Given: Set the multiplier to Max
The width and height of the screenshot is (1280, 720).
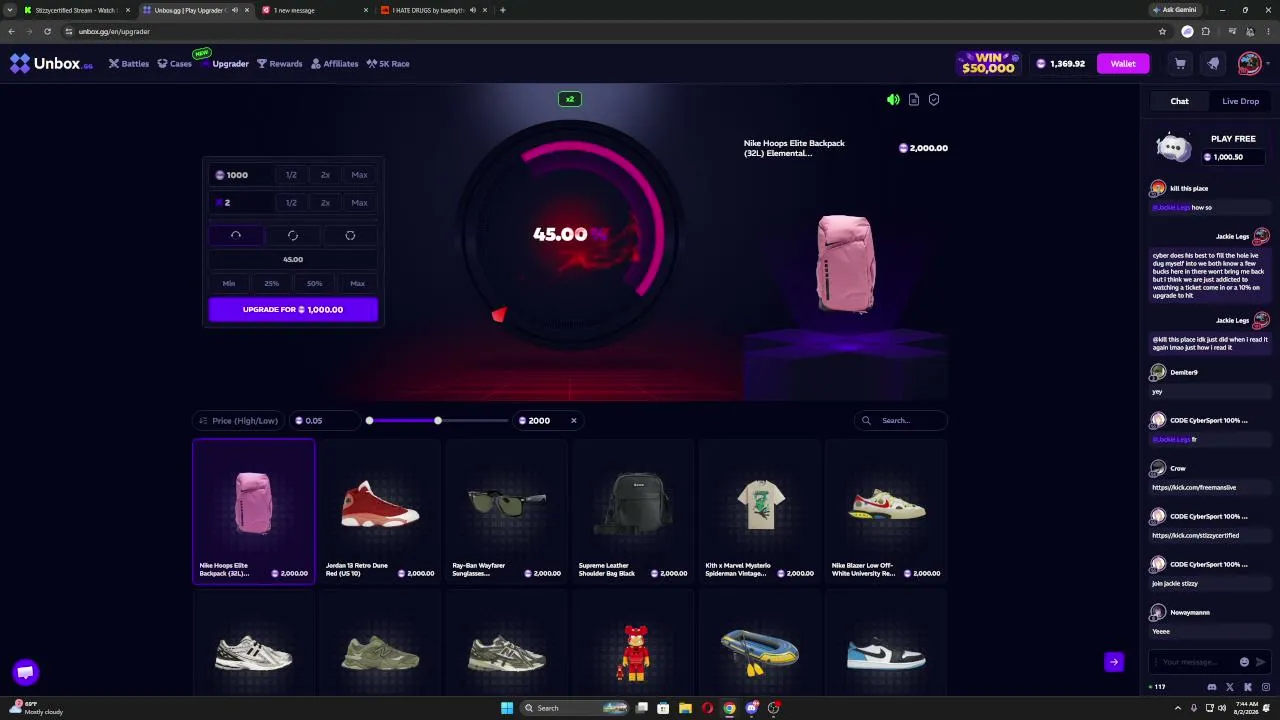Looking at the screenshot, I should click(x=359, y=203).
